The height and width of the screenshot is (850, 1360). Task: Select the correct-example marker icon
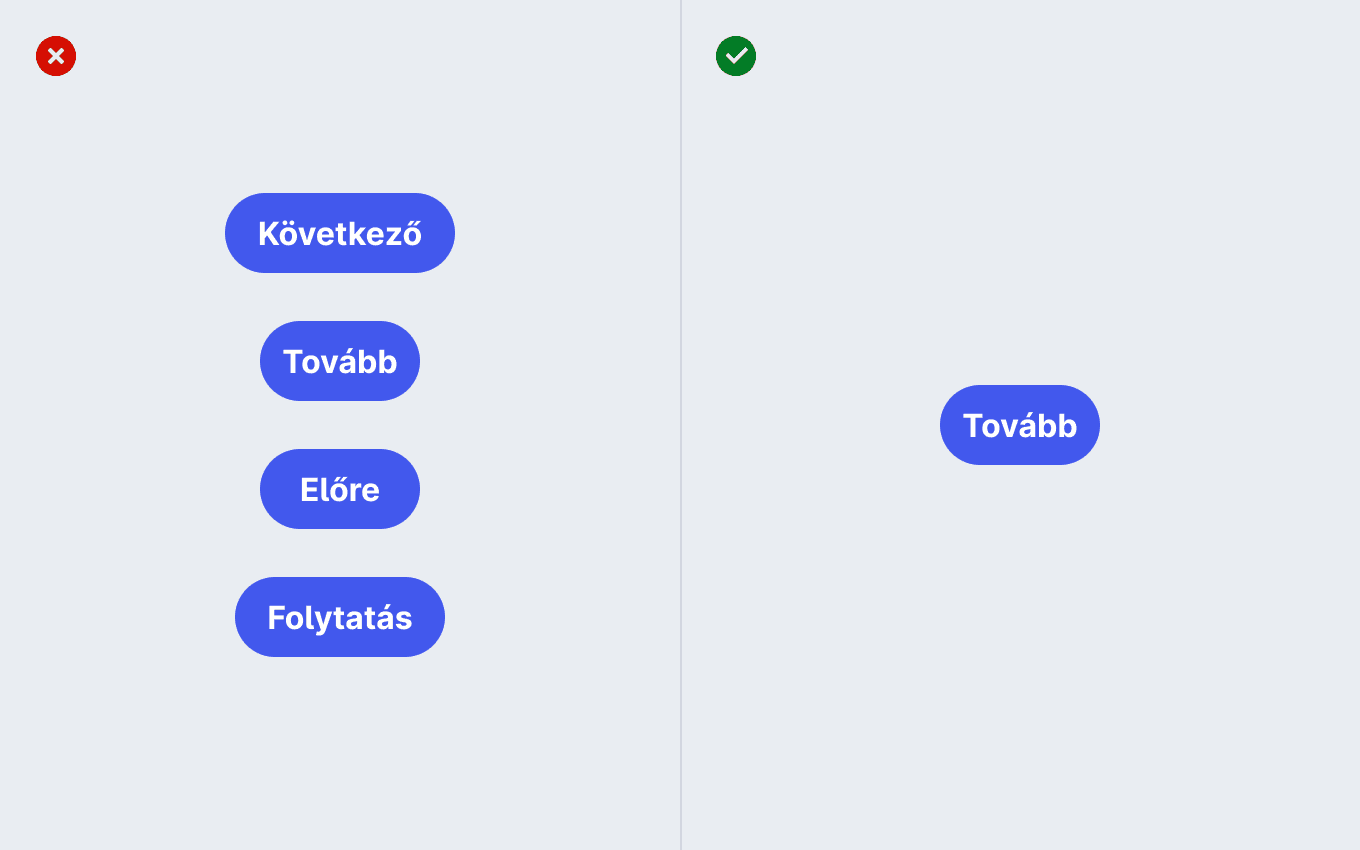pyautogui.click(x=736, y=56)
